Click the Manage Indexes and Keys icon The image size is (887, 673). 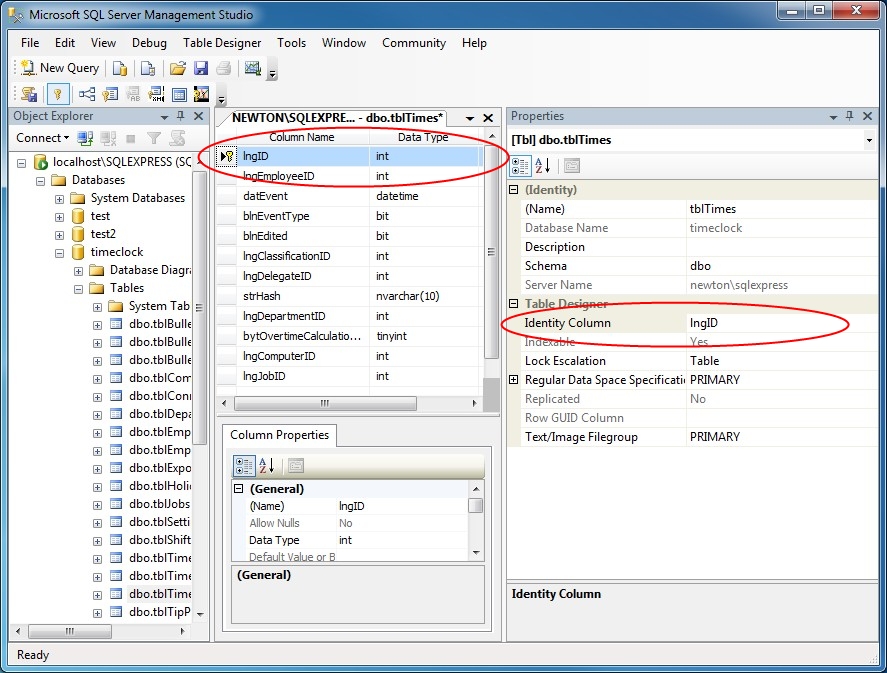[x=109, y=93]
